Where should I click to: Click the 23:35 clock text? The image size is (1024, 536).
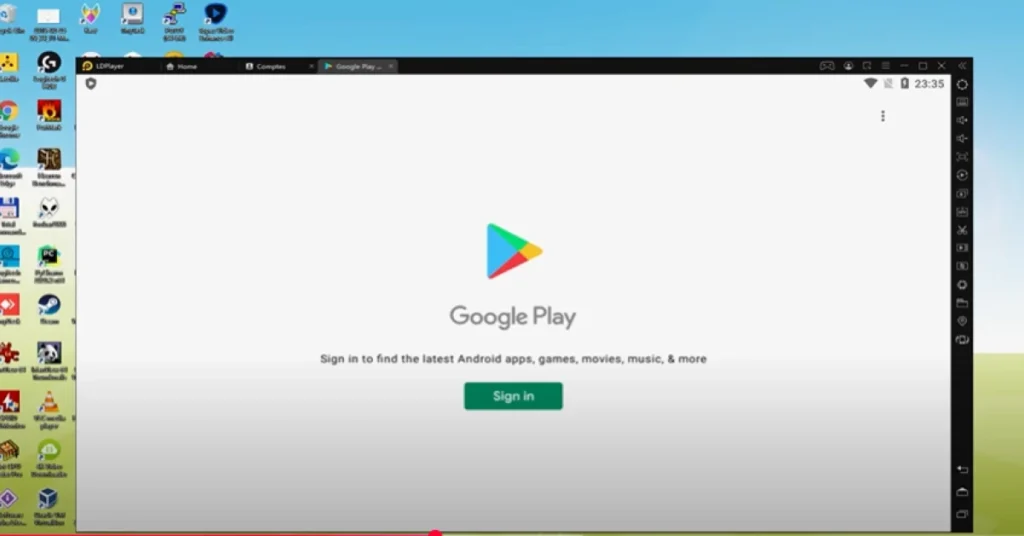coord(929,84)
